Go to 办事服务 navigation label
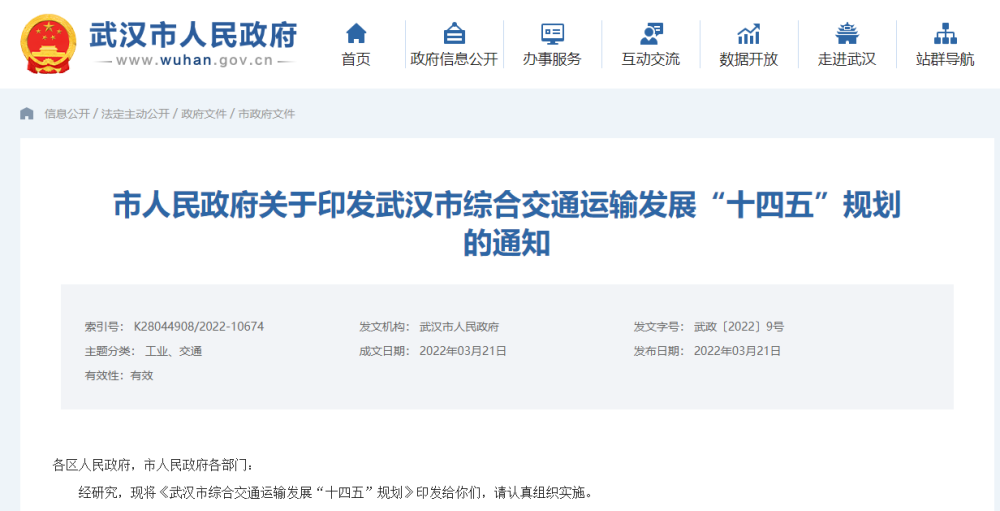Screen dimensions: 1000x511 [552, 60]
